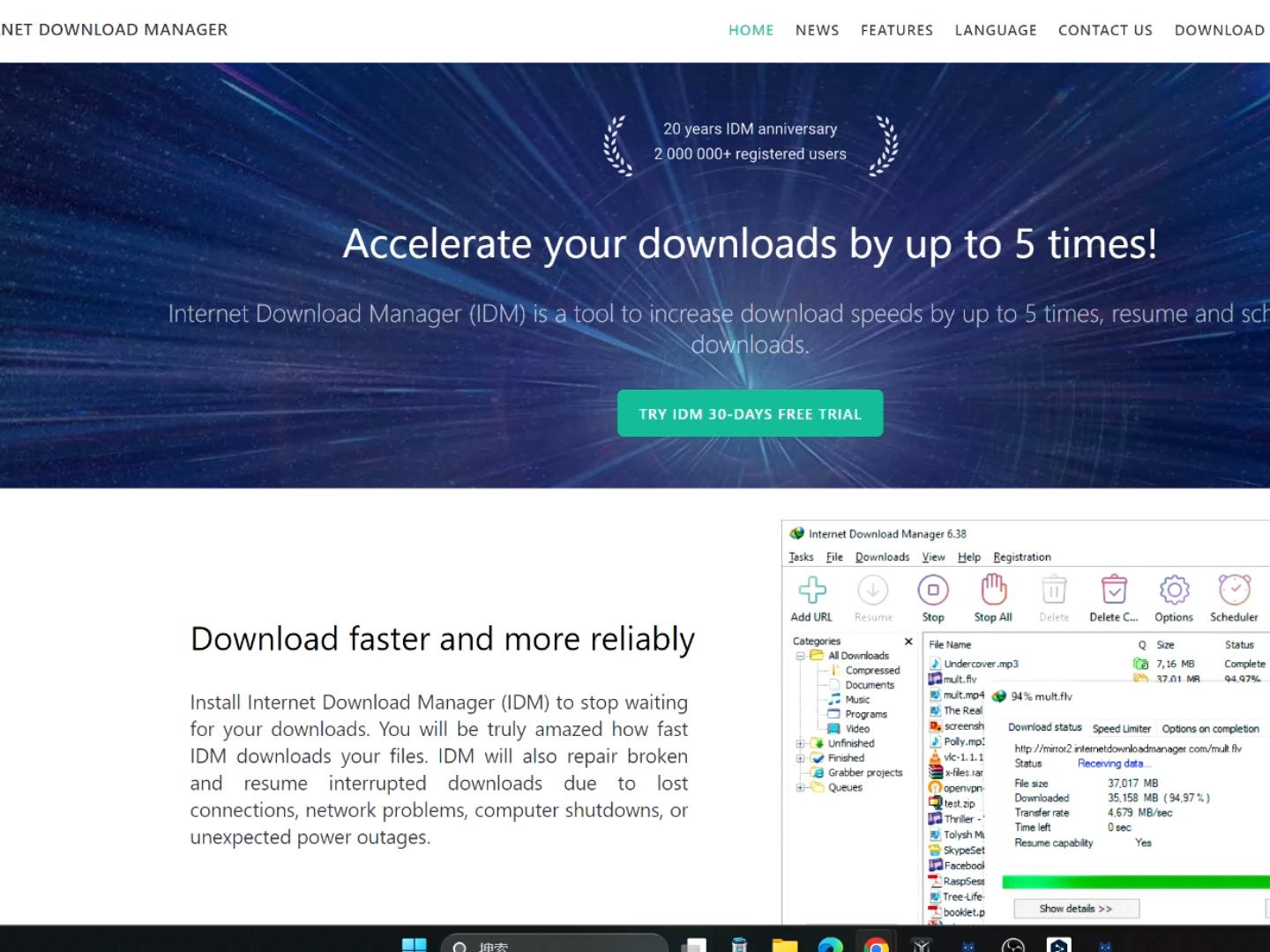Select LANGUAGE in the top navigation

tap(995, 30)
